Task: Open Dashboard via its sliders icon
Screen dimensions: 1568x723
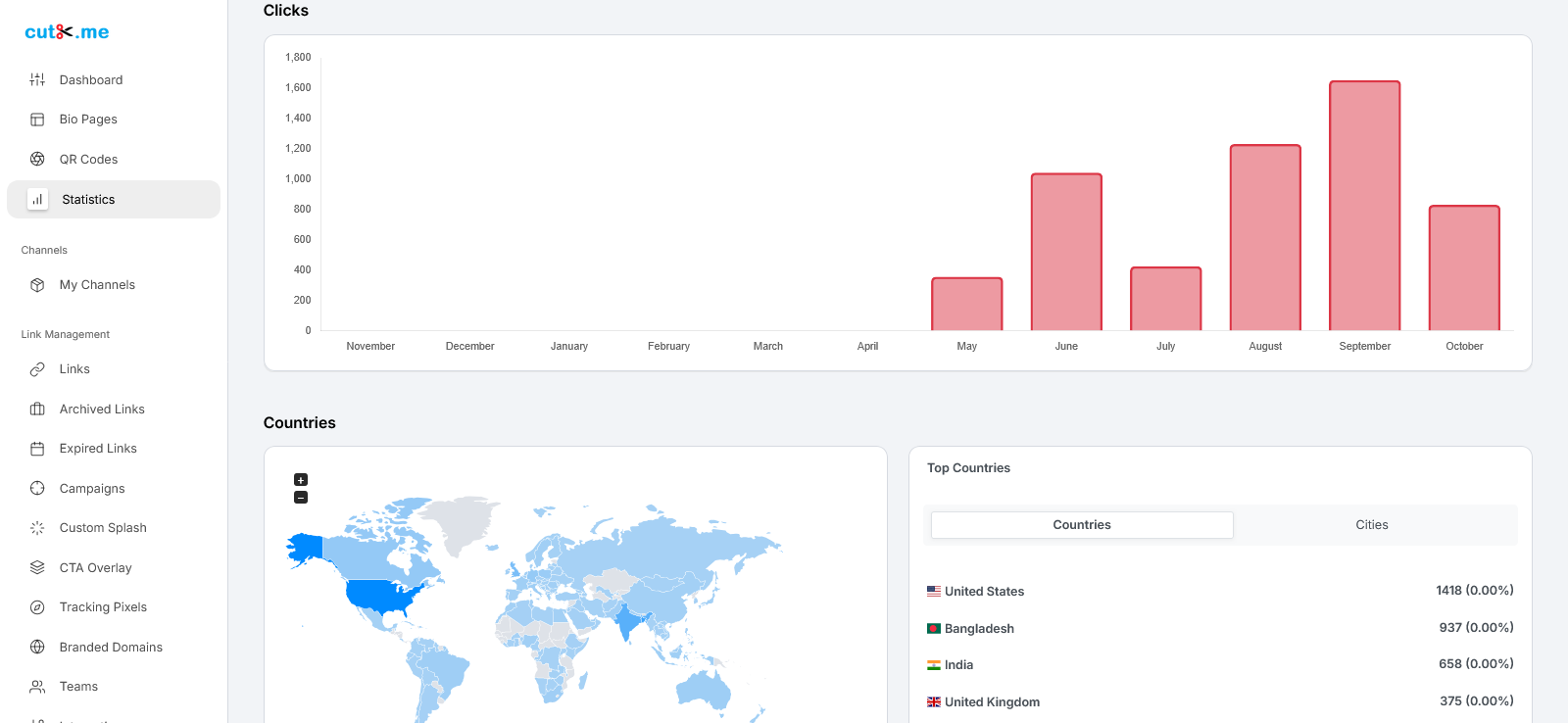Action: 37,79
